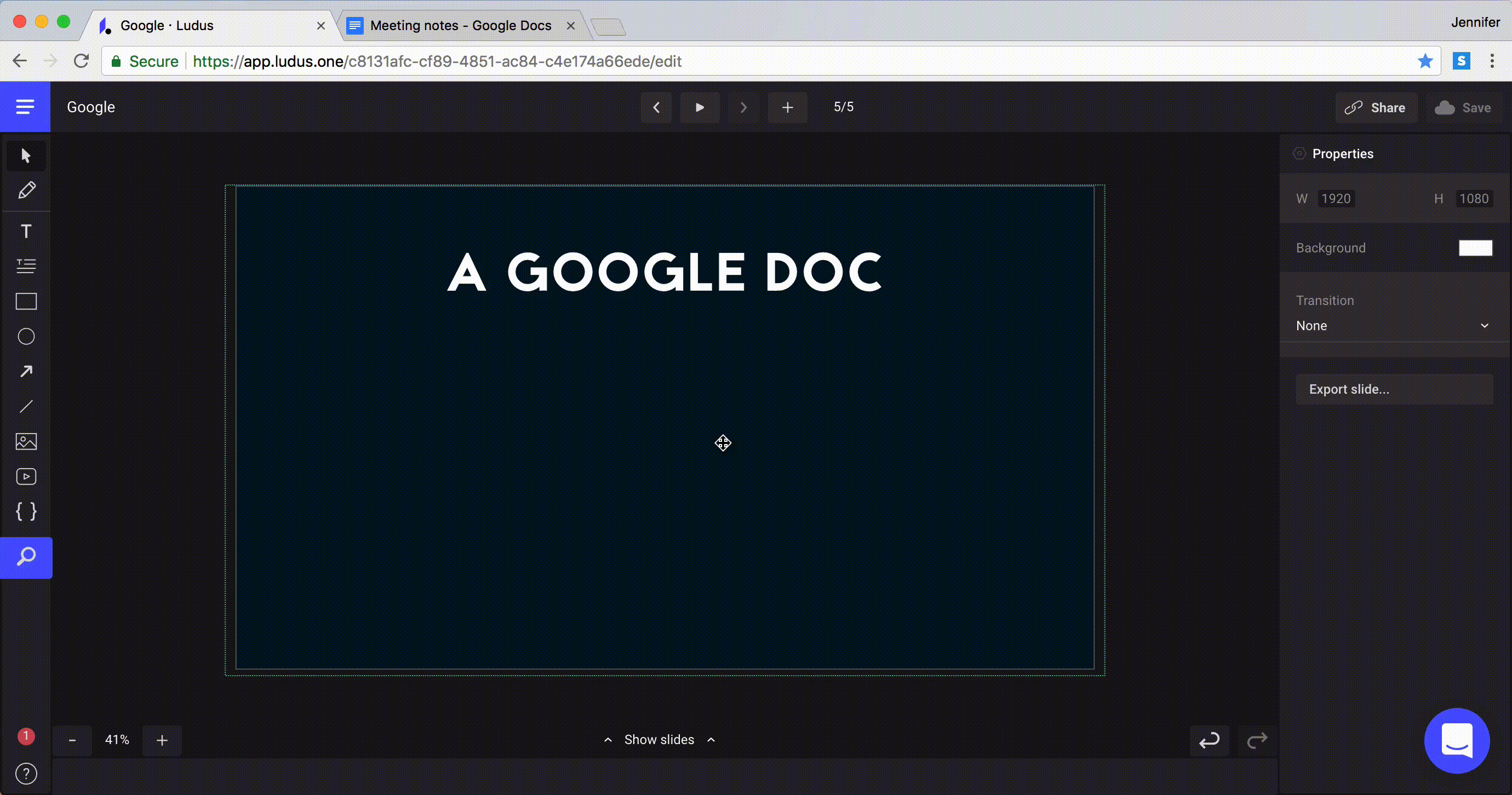
Task: Expand the Transition dropdown
Action: click(1392, 326)
